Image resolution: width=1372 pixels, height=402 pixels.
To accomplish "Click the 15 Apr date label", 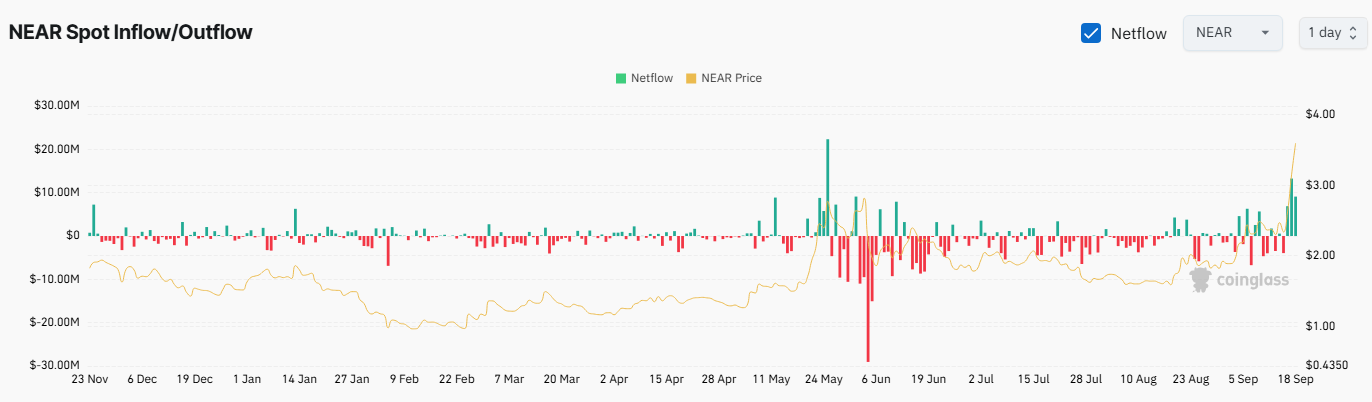I will pos(666,380).
